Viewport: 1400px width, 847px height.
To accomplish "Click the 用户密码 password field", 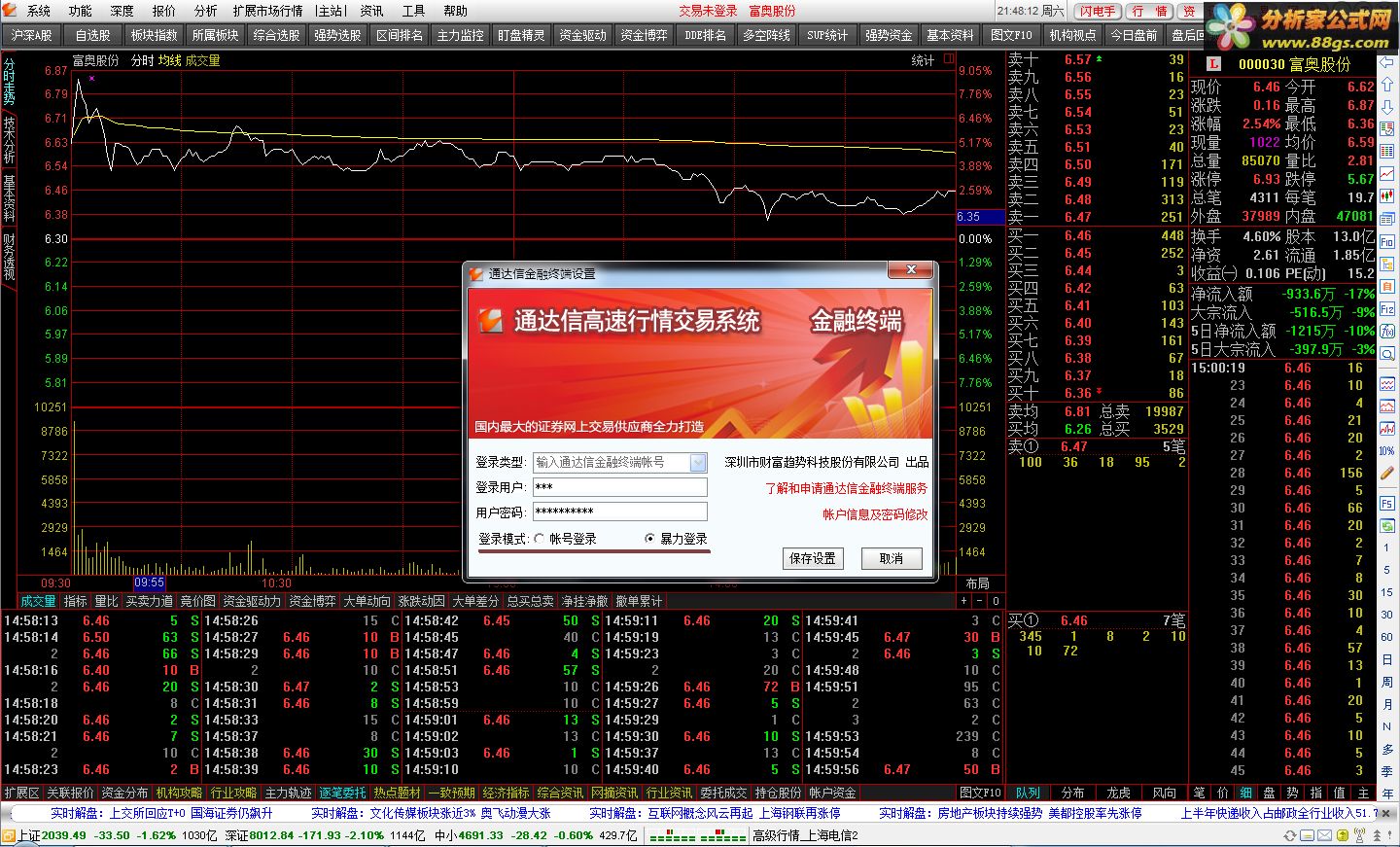I will pos(620,512).
